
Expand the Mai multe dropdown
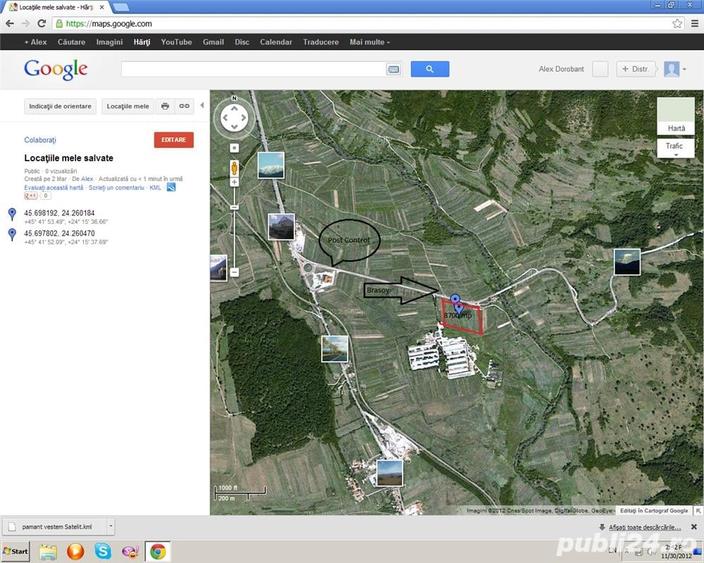[370, 42]
